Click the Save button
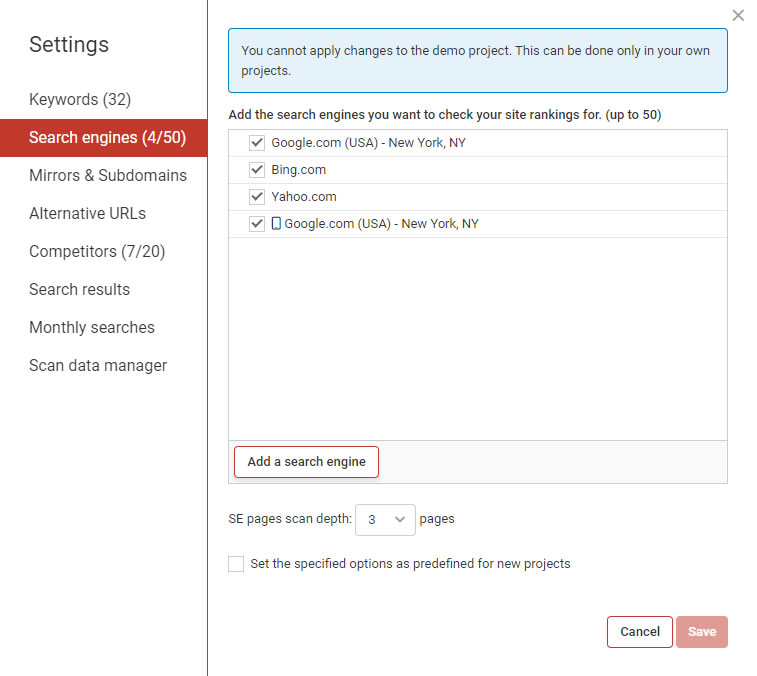This screenshot has height=676, width=757. click(x=702, y=632)
